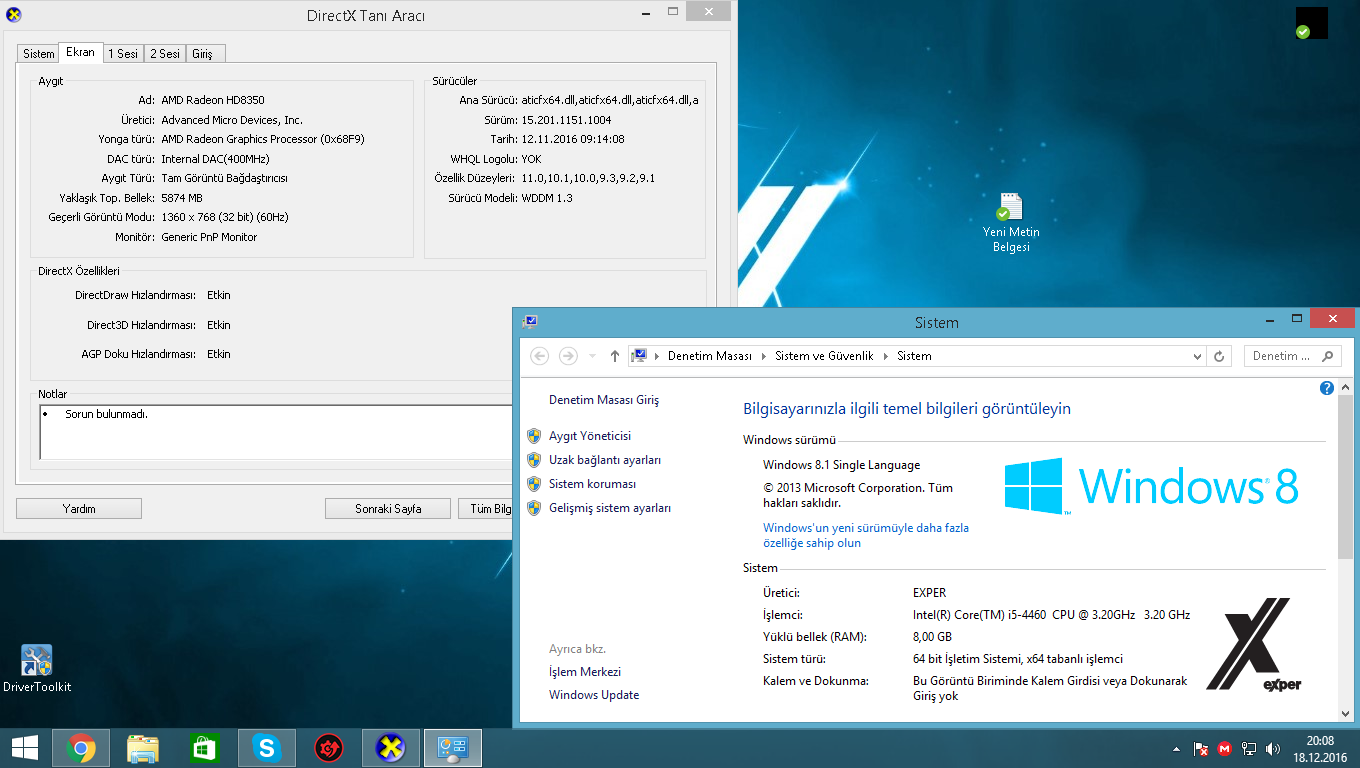Click the Denetim Masası search field

1285,356
